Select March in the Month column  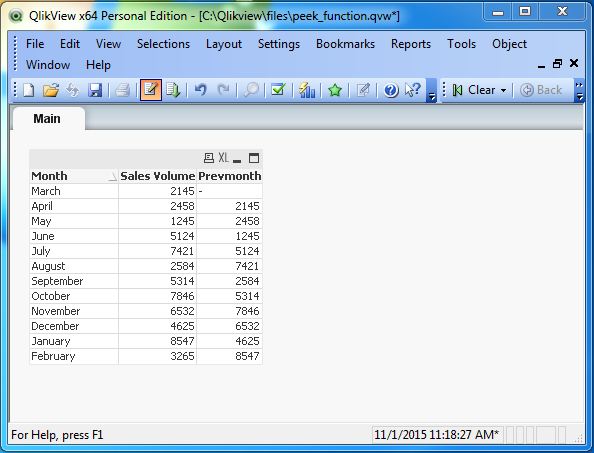coord(74,191)
